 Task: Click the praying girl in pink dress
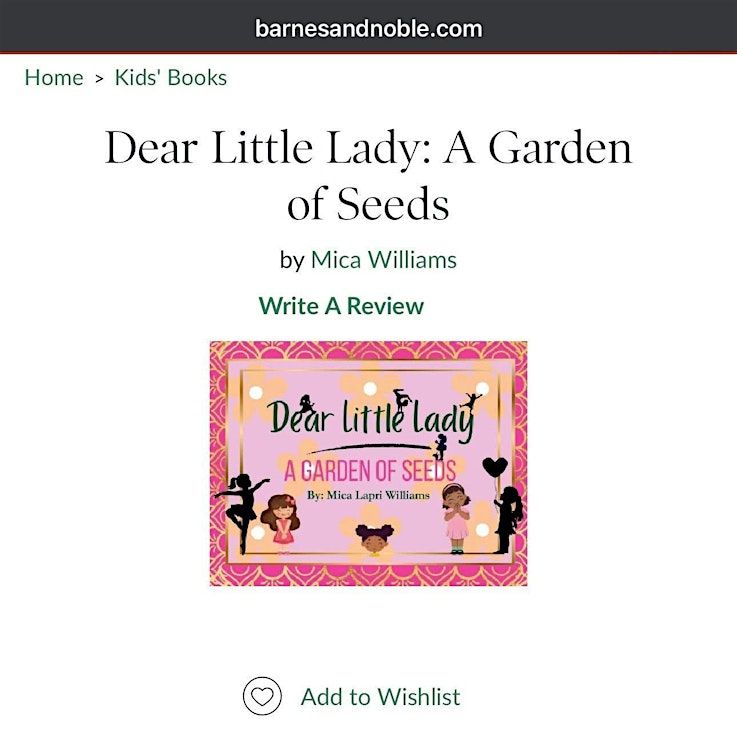click(456, 519)
